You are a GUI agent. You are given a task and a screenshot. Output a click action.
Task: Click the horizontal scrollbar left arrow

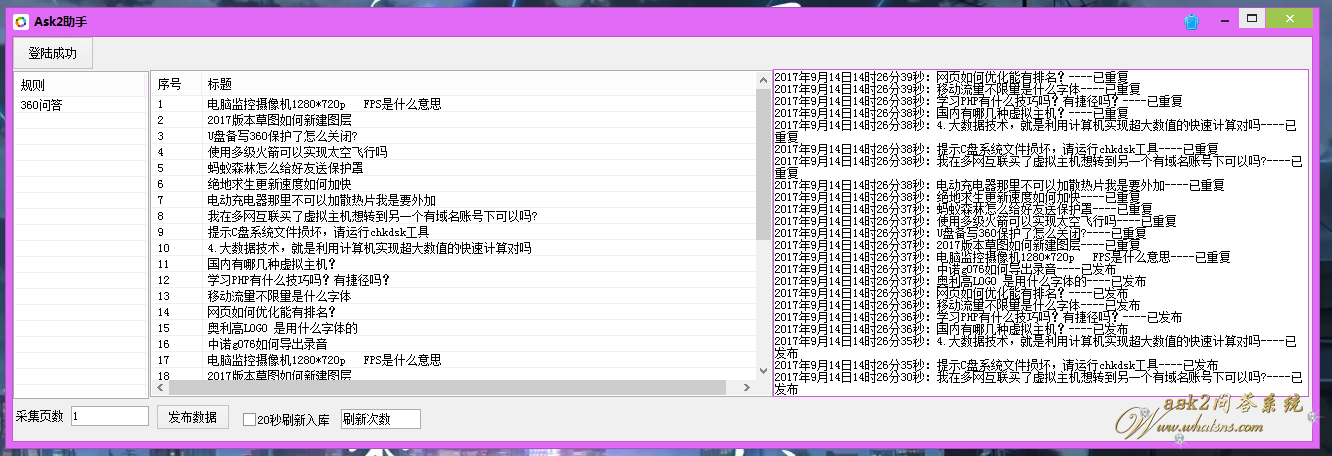tap(160, 387)
